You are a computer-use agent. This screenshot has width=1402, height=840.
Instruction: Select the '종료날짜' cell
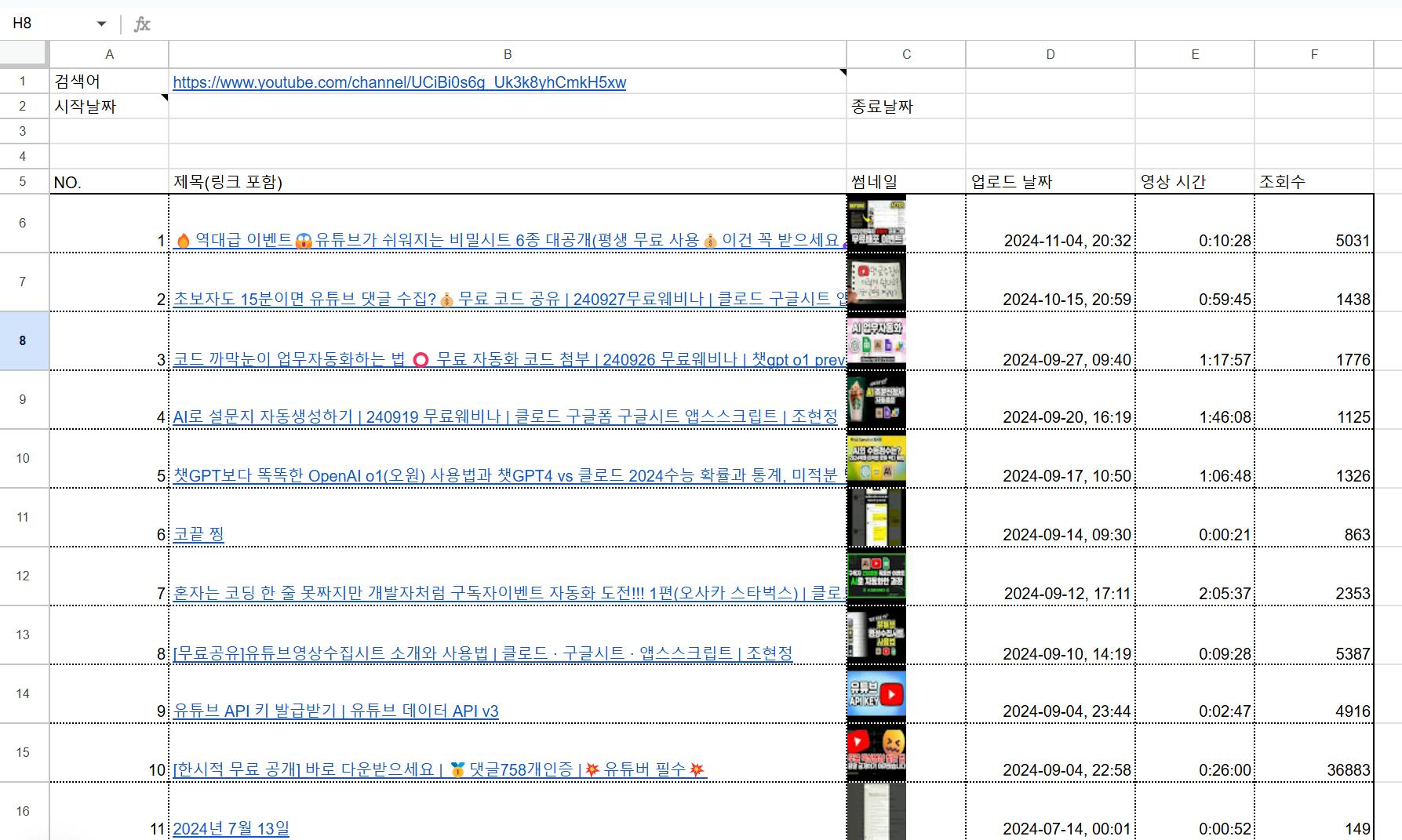[906, 106]
